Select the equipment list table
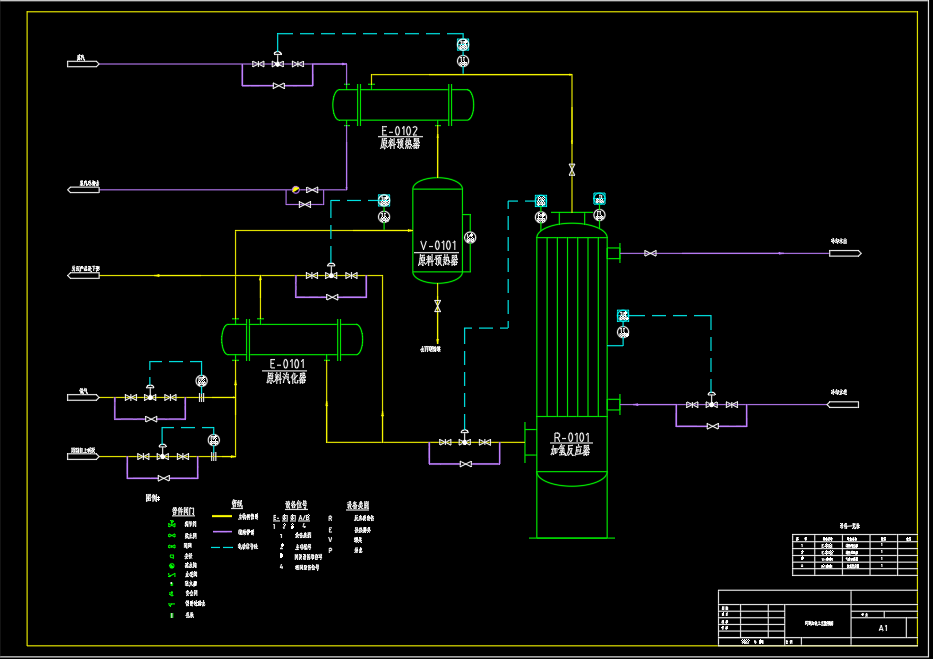The image size is (933, 659). coord(854,554)
